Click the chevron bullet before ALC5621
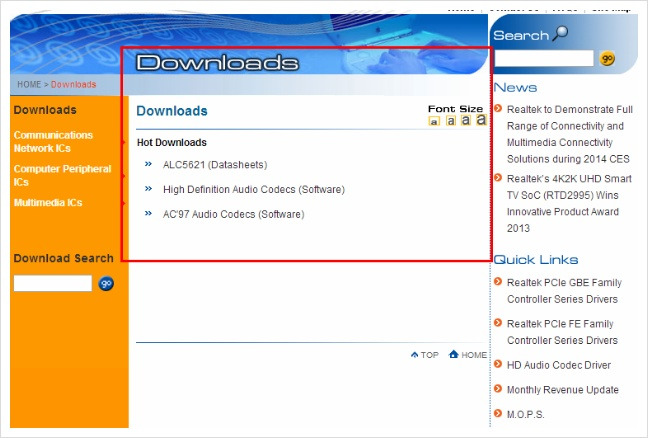648x438 pixels. pos(148,164)
